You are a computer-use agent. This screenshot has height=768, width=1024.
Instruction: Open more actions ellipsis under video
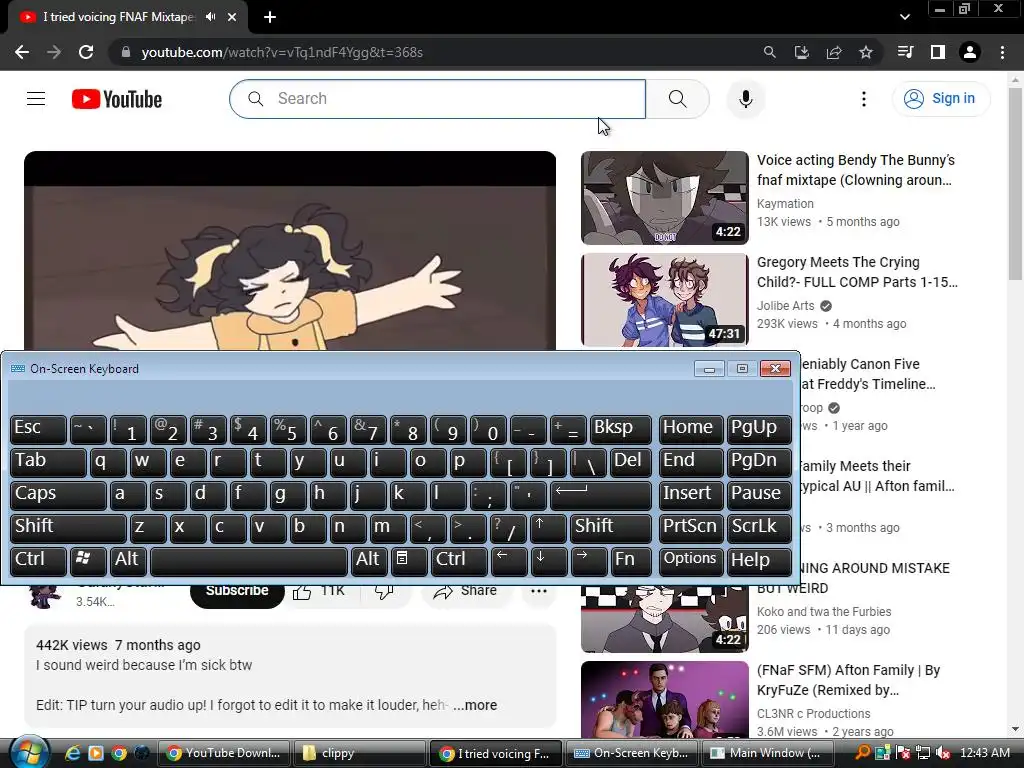tap(539, 592)
